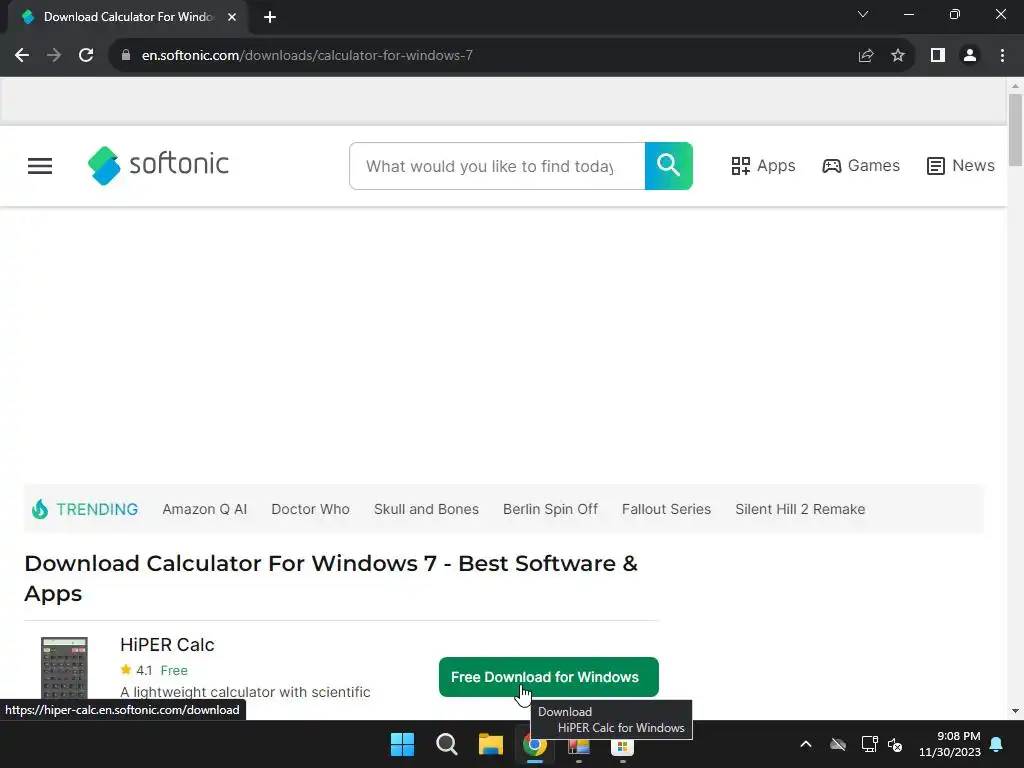Bookmark this tab with the star icon
The height and width of the screenshot is (768, 1024).
tap(898, 56)
